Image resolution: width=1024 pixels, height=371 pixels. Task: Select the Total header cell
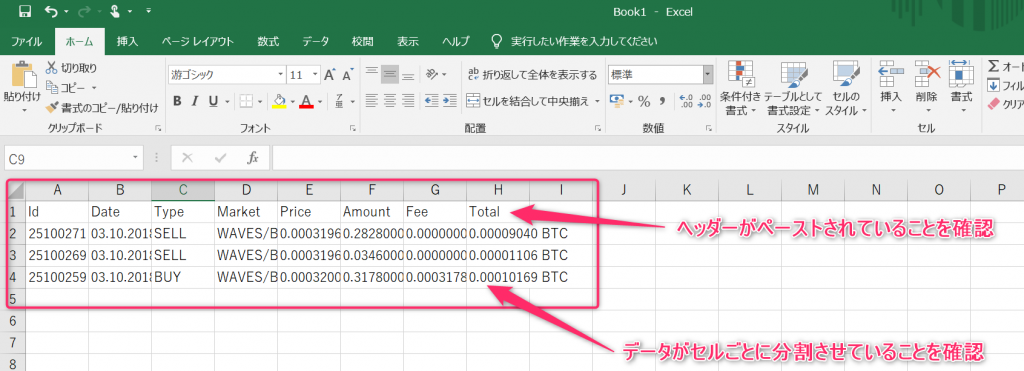tap(498, 212)
